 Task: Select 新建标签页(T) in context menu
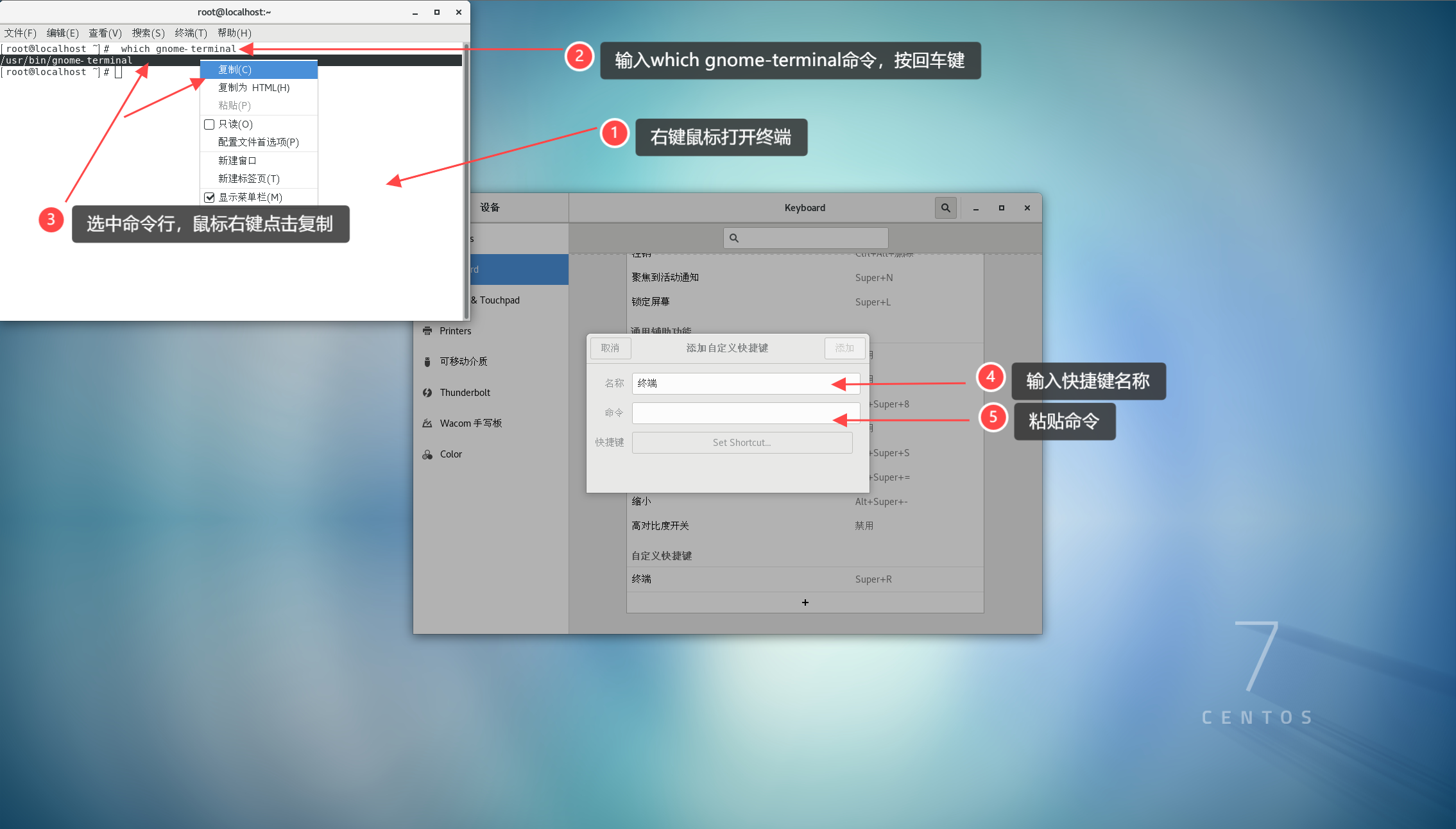[x=259, y=178]
